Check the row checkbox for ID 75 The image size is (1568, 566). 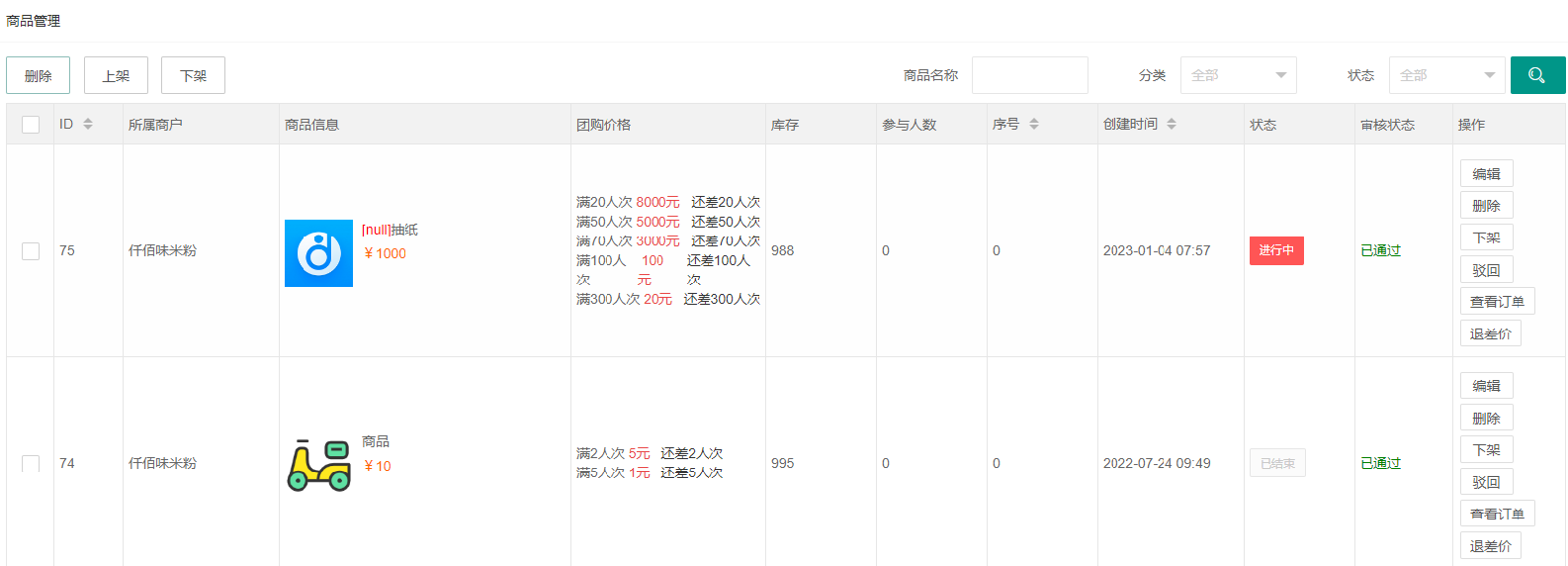(31, 251)
